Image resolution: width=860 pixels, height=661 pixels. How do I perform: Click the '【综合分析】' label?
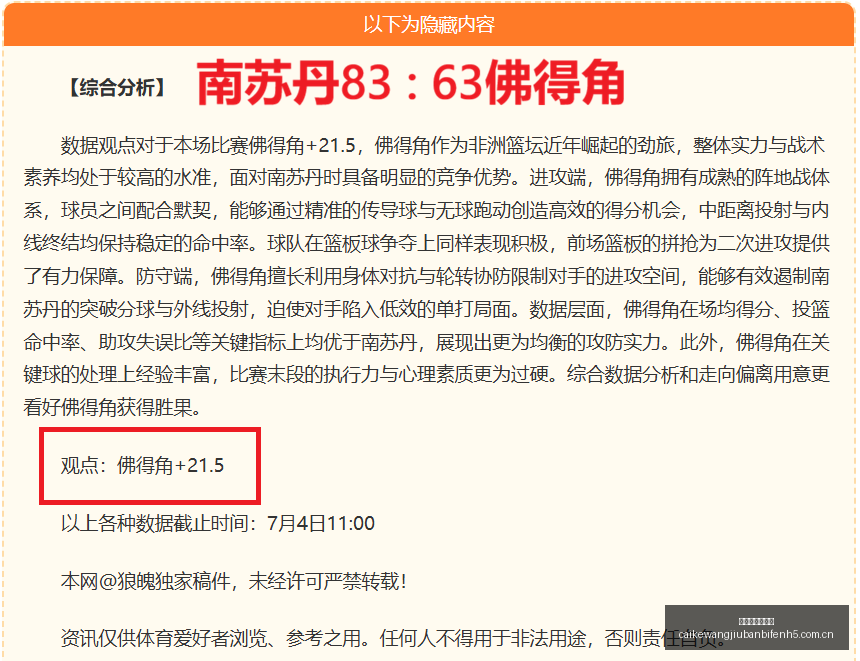pos(117,88)
